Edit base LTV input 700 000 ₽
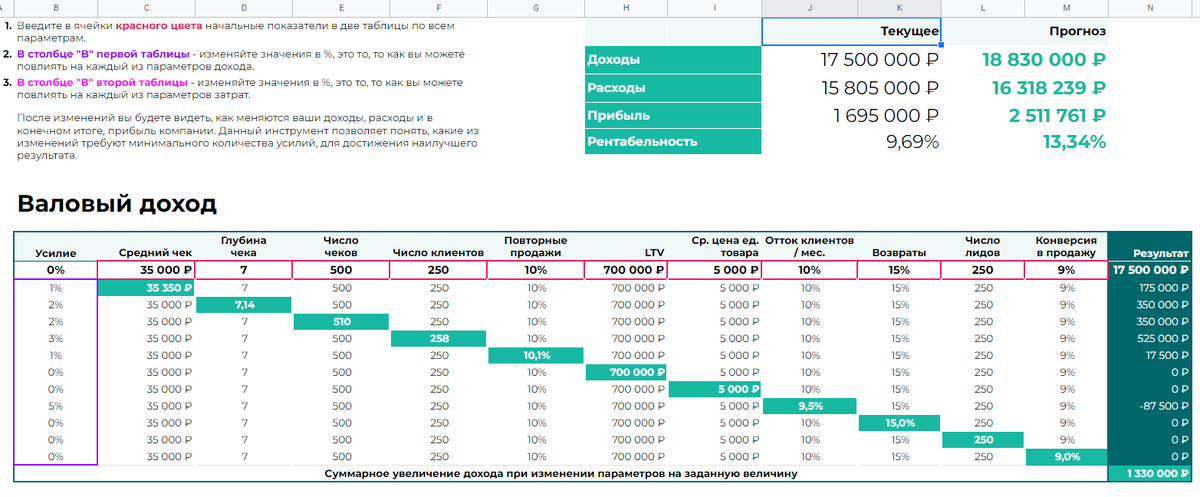This screenshot has height=497, width=1200. [627, 270]
